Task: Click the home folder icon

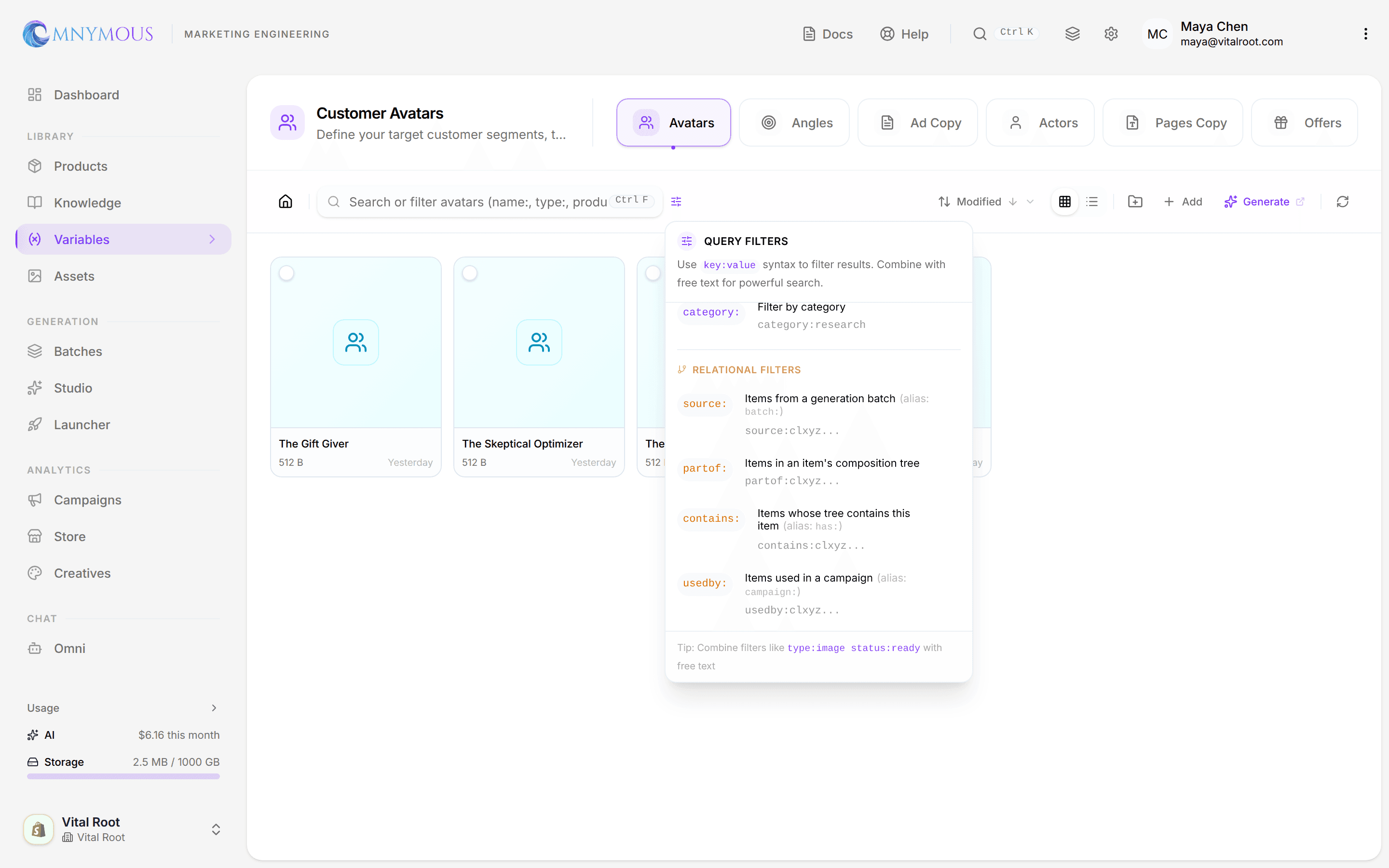Action: (285, 202)
